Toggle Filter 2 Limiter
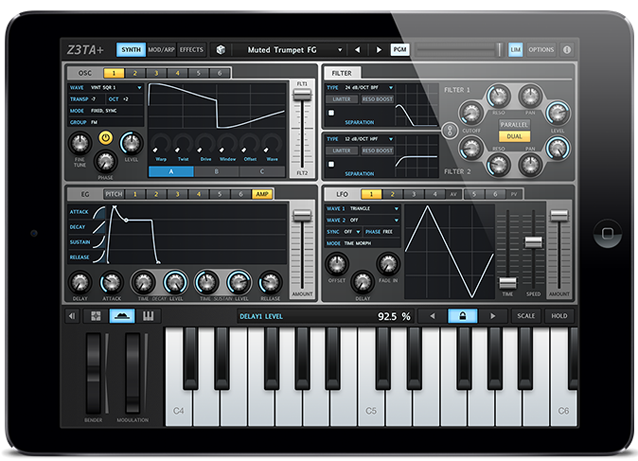The width and height of the screenshot is (638, 461). (341, 151)
